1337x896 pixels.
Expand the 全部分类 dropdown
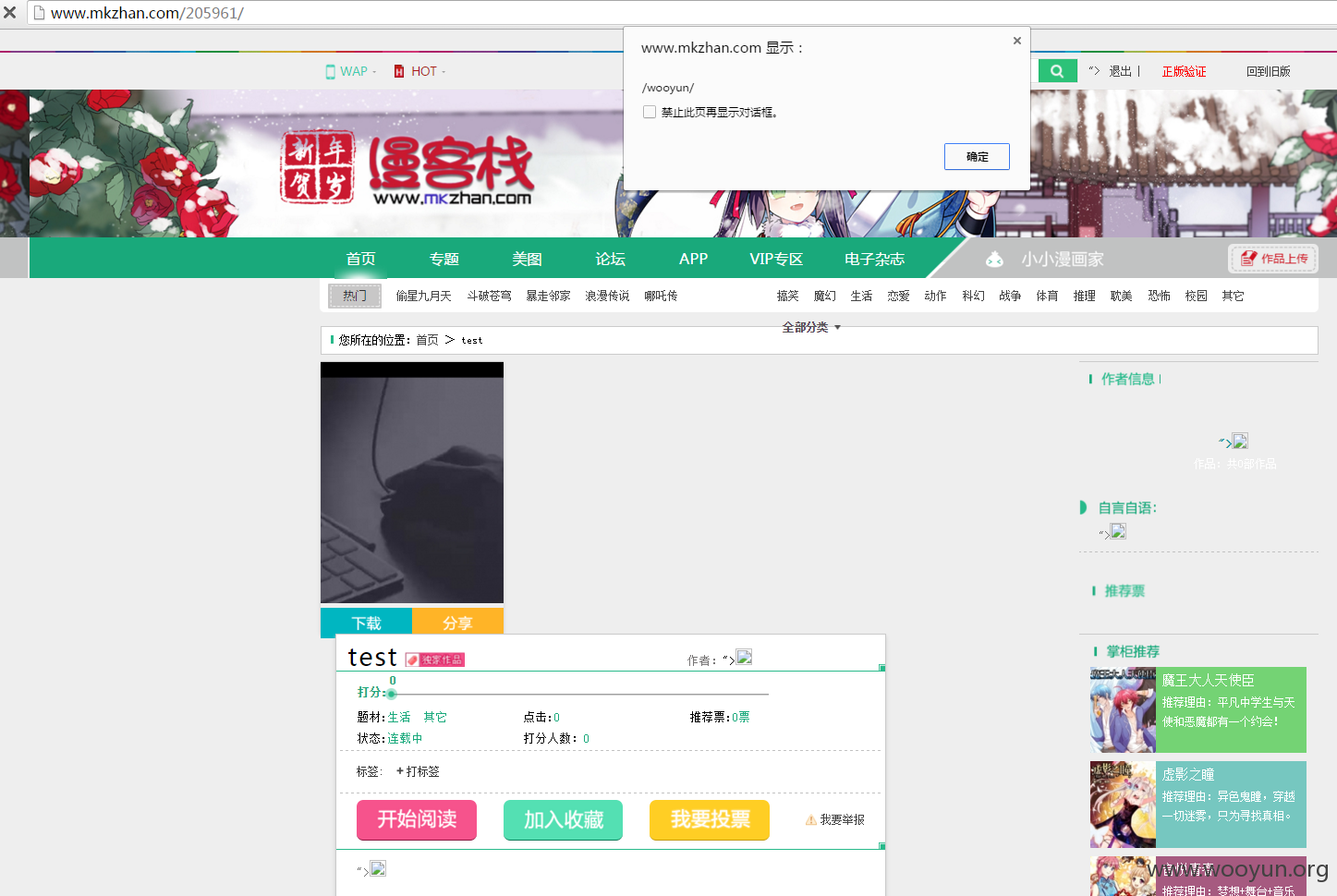[x=811, y=327]
